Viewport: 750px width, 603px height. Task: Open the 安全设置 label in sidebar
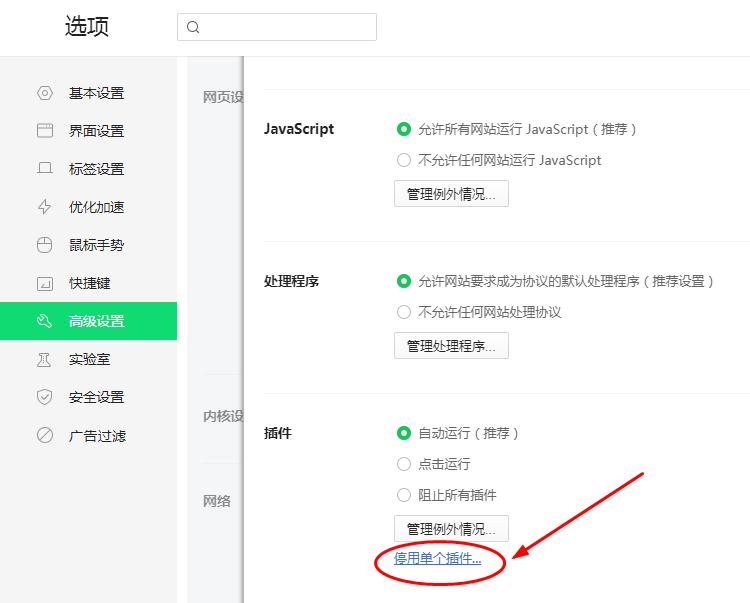(x=96, y=397)
